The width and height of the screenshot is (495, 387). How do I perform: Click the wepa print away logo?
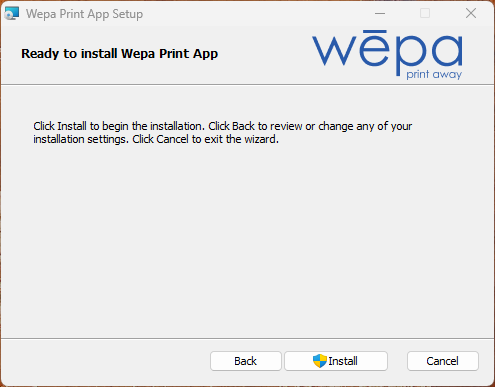coord(387,55)
